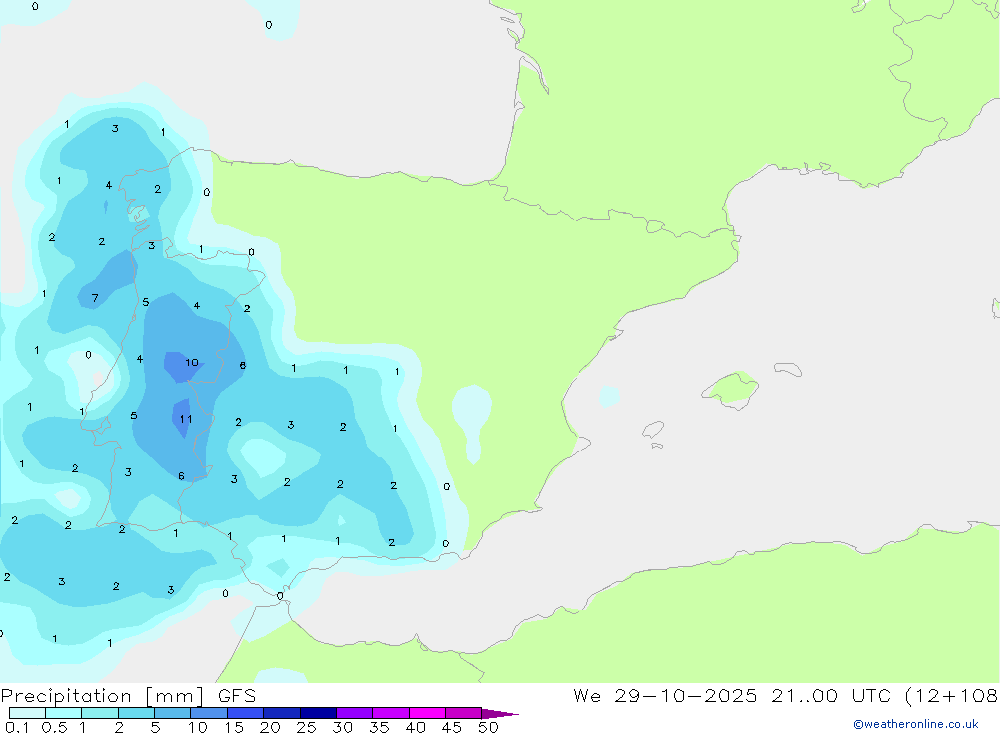Click the 35–40 mm legend color box
1000x733 pixels.
click(x=391, y=713)
